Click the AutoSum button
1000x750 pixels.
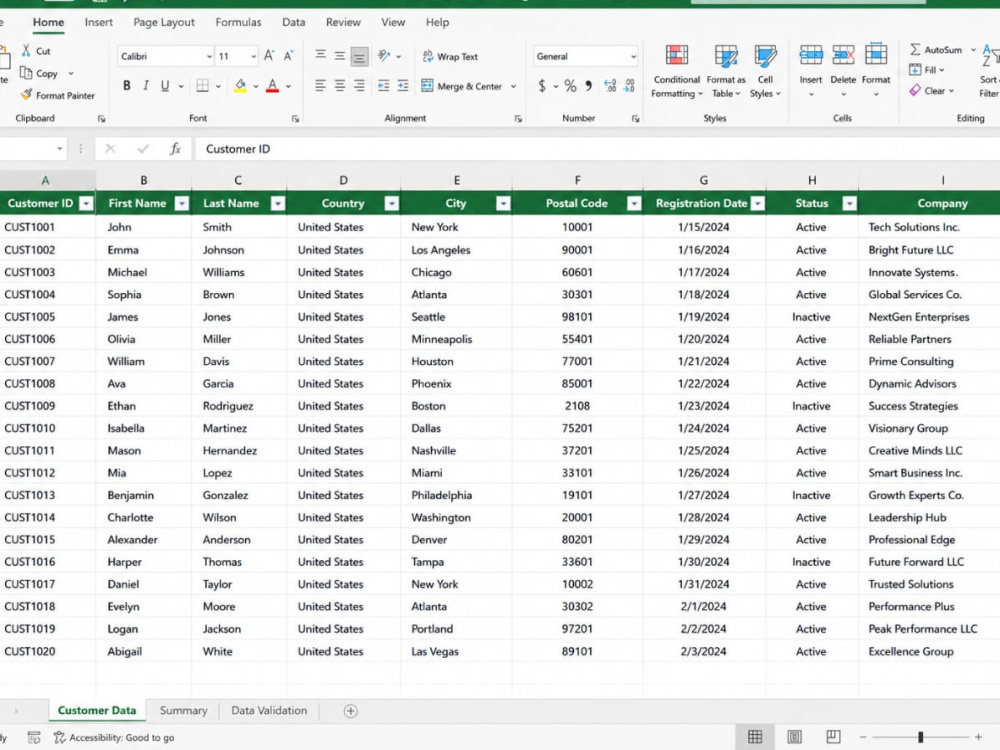tap(936, 49)
